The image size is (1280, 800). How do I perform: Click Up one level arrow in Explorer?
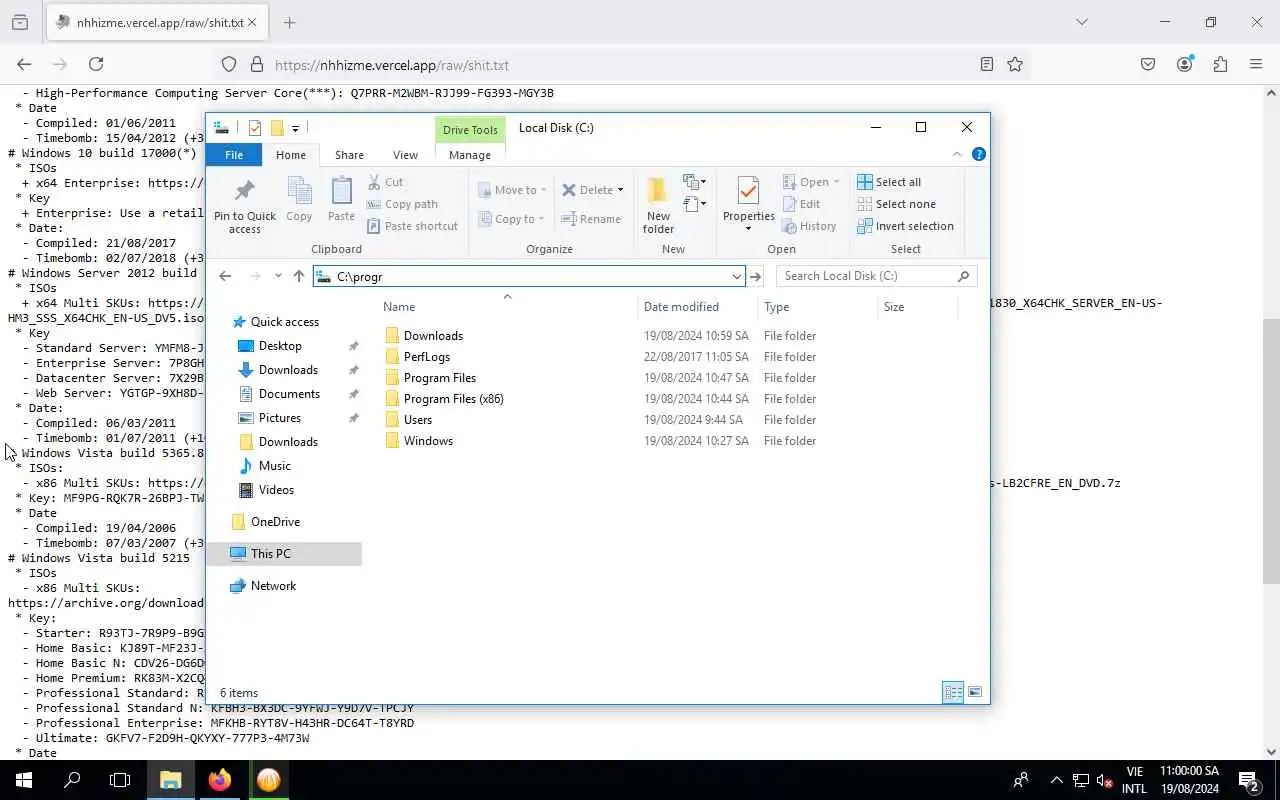click(x=298, y=276)
